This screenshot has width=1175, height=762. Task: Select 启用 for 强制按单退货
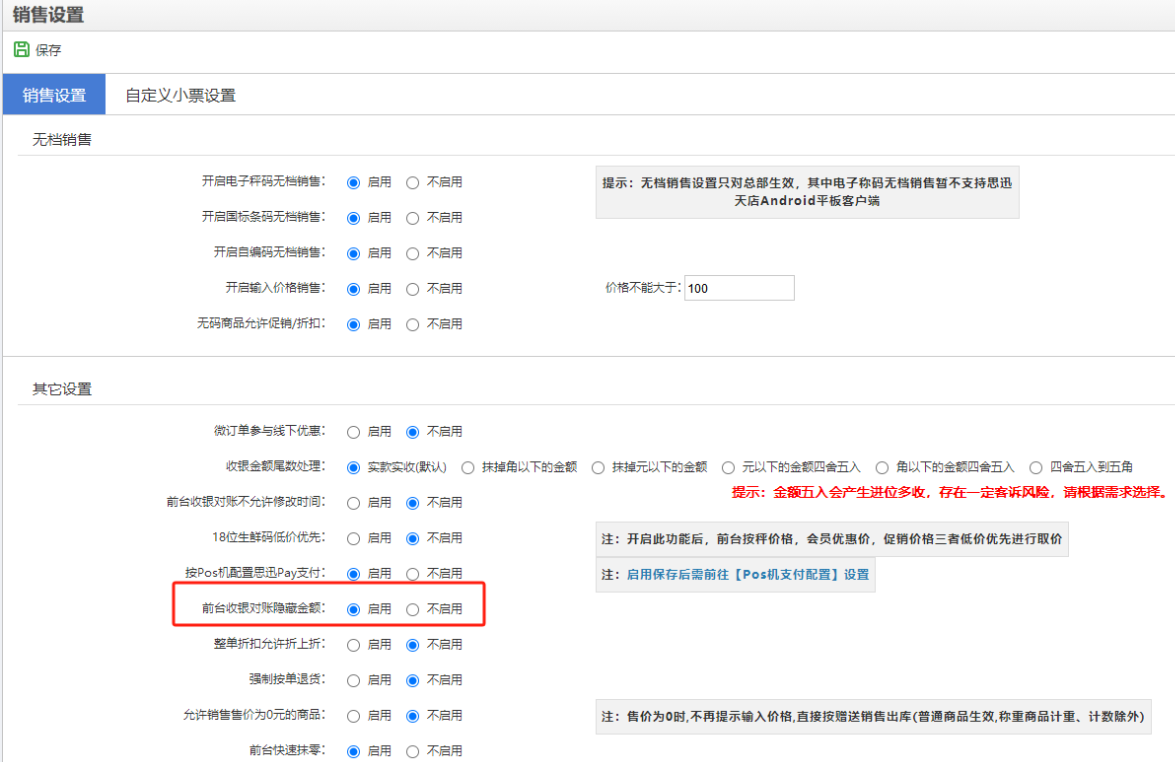(x=353, y=680)
